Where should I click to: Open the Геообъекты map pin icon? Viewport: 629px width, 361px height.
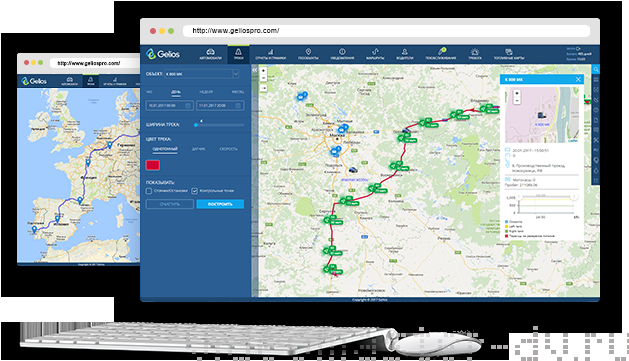(308, 52)
